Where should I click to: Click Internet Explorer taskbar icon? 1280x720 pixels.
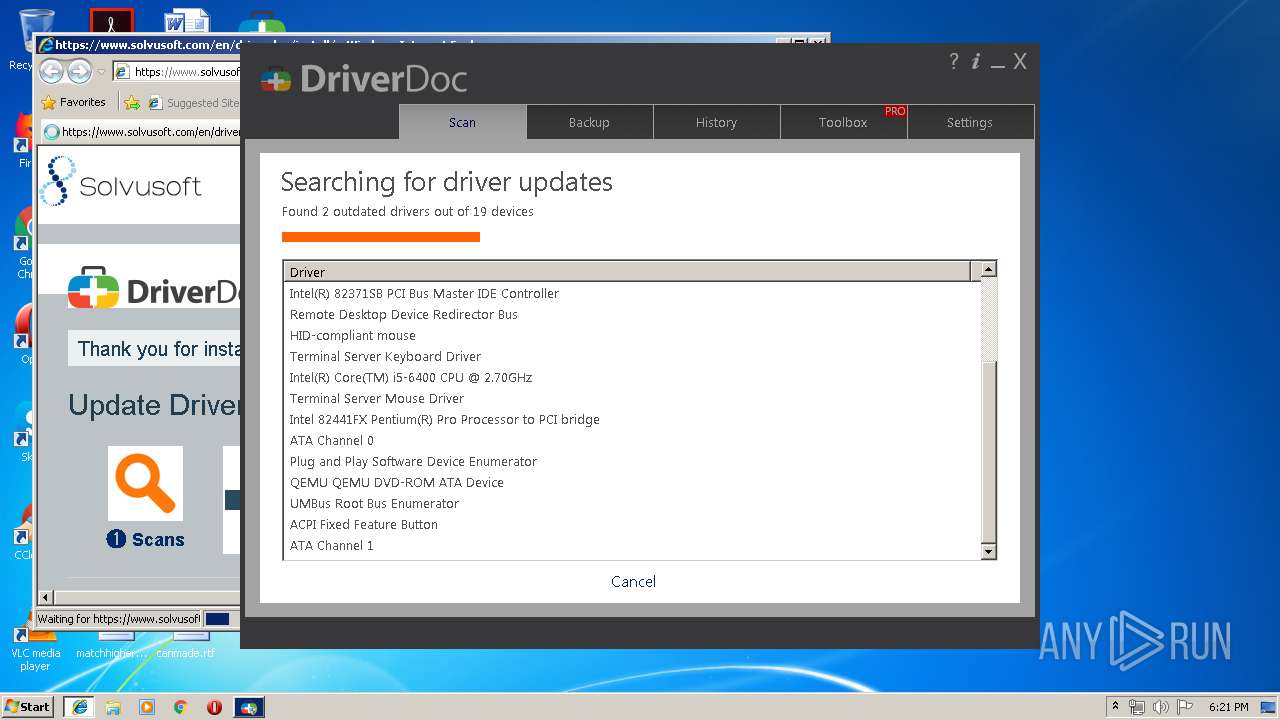coord(79,707)
